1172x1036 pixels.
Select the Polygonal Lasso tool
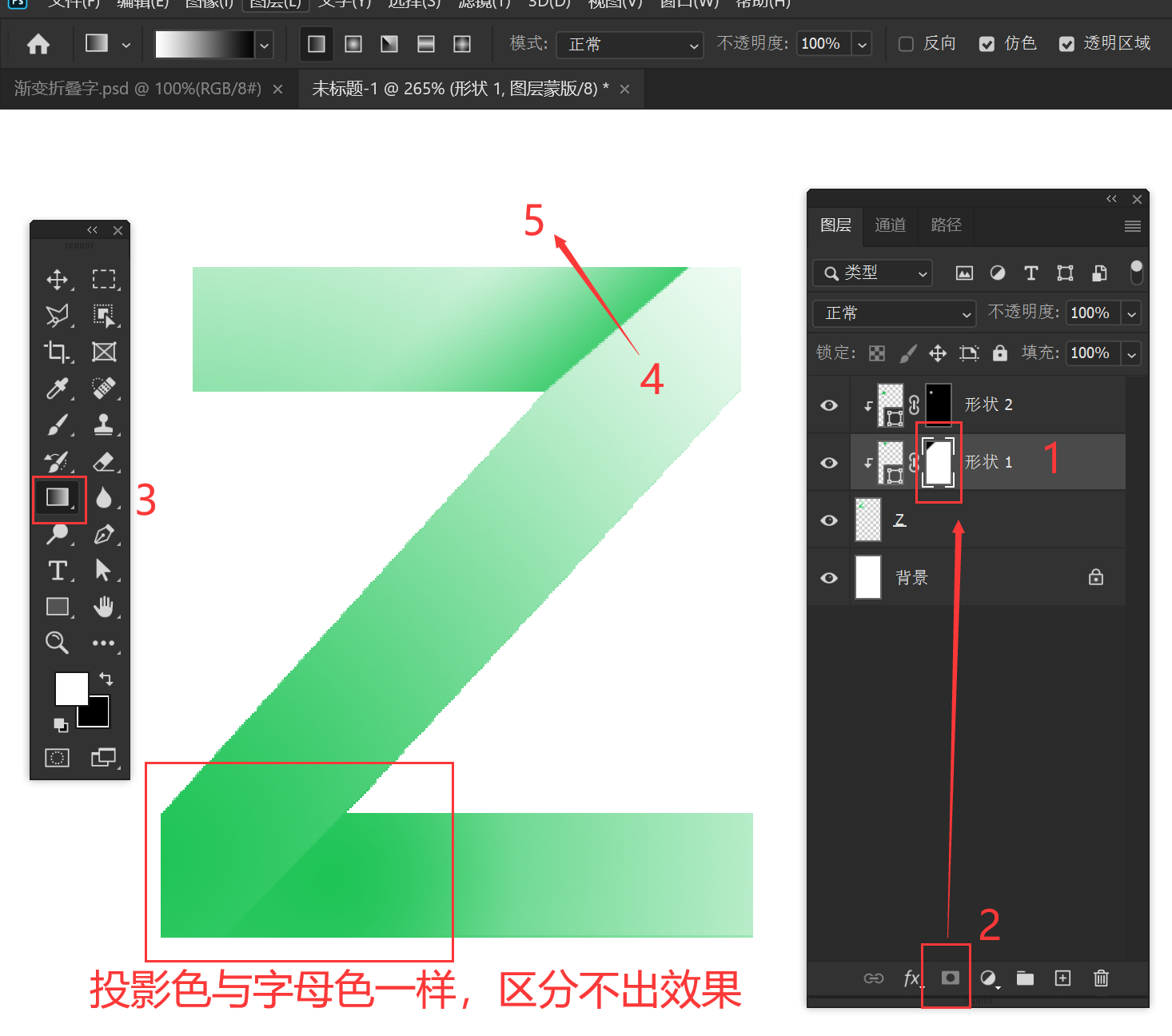pos(57,316)
